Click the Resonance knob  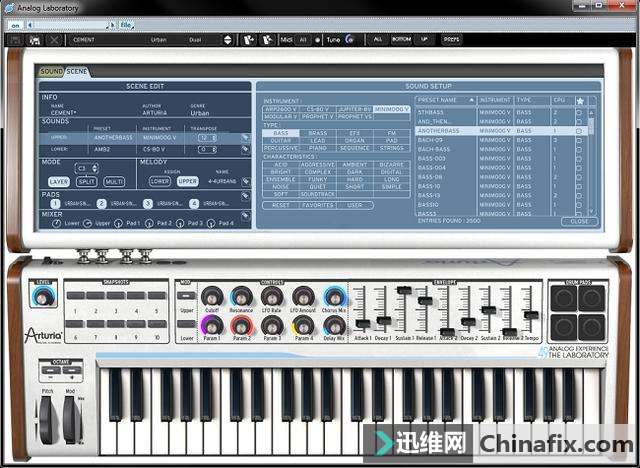click(x=241, y=297)
